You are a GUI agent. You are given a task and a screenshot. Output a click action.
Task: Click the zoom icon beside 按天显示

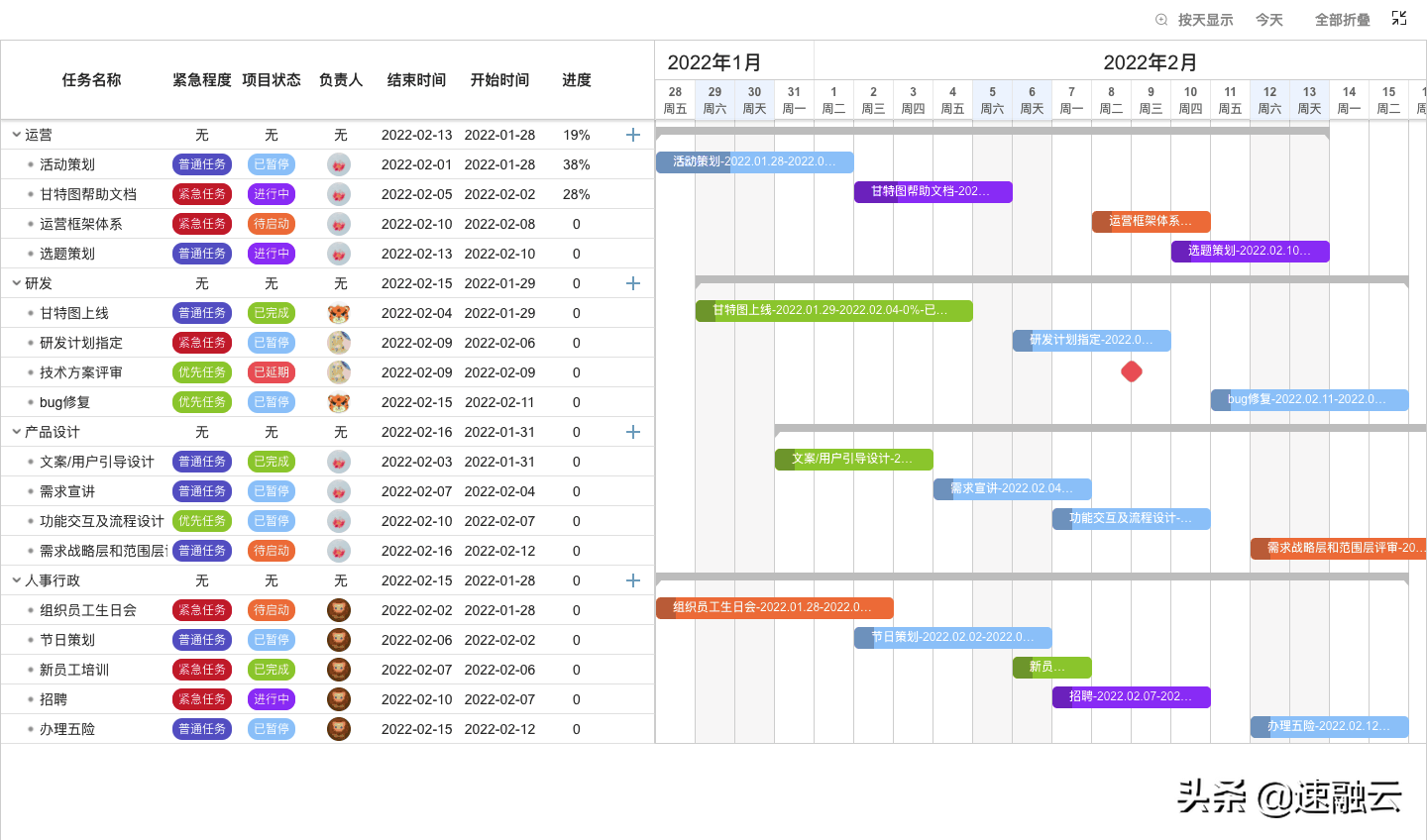click(x=1161, y=20)
